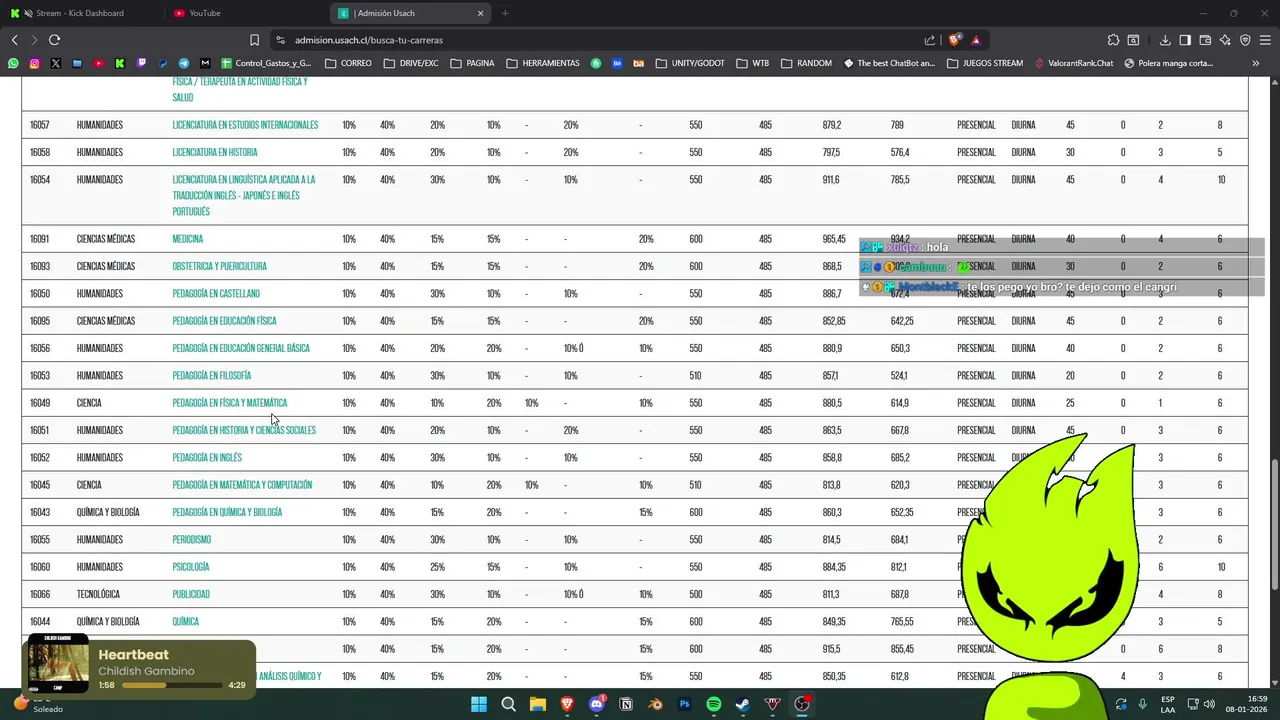Open Discord from taskbar
The height and width of the screenshot is (720, 1280).
pyautogui.click(x=597, y=704)
